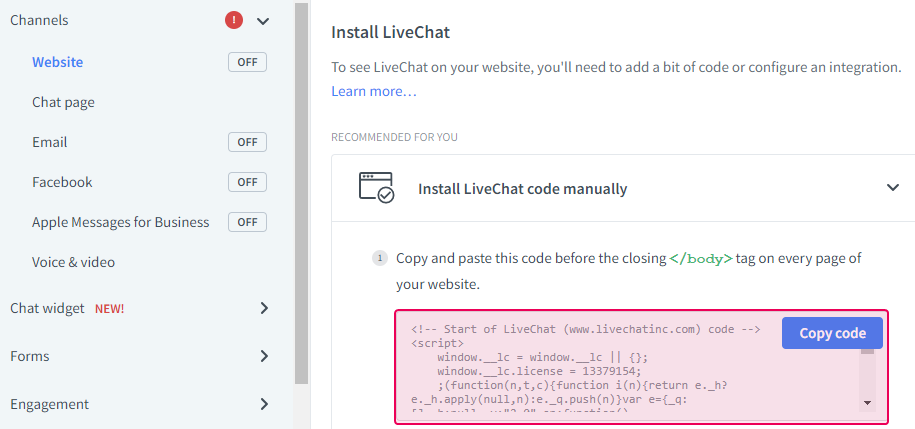Click the red alert icon beside Channels
Screen dimensions: 915x429
pos(234,20)
